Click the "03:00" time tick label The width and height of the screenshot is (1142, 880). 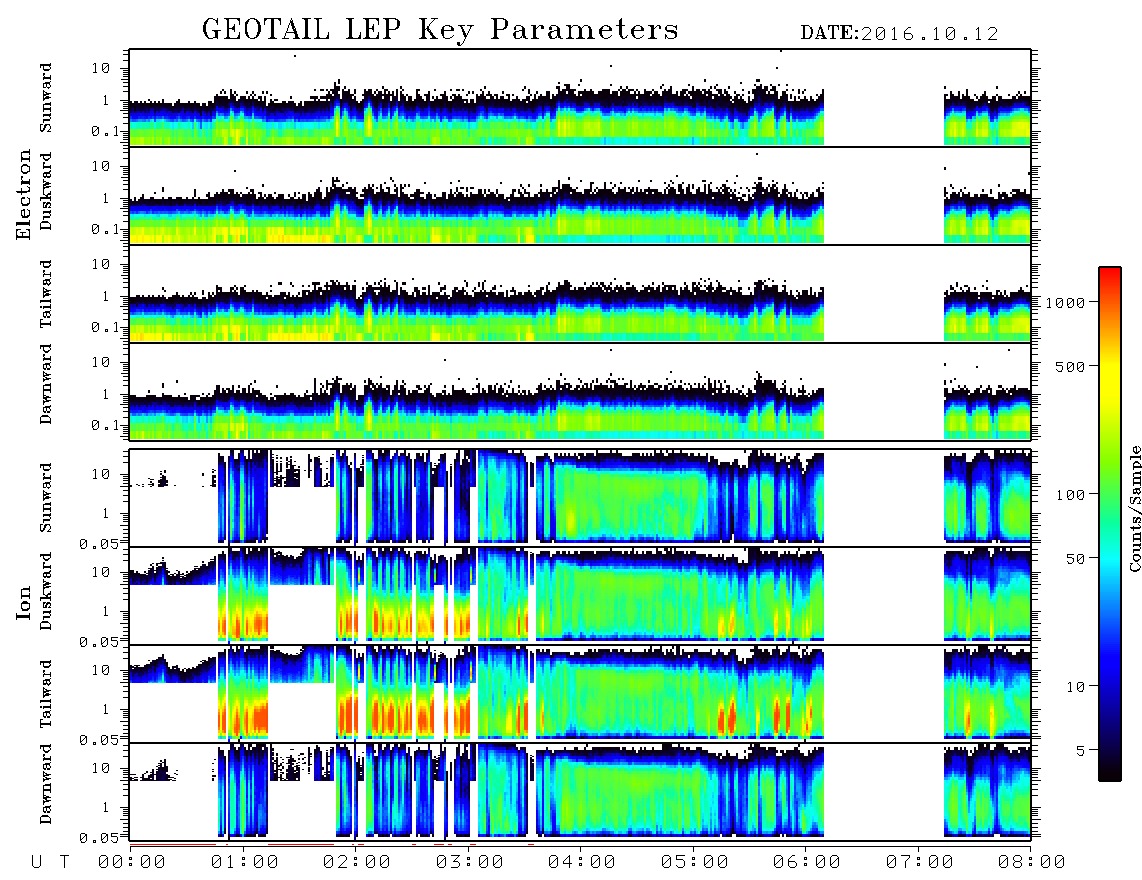click(470, 863)
